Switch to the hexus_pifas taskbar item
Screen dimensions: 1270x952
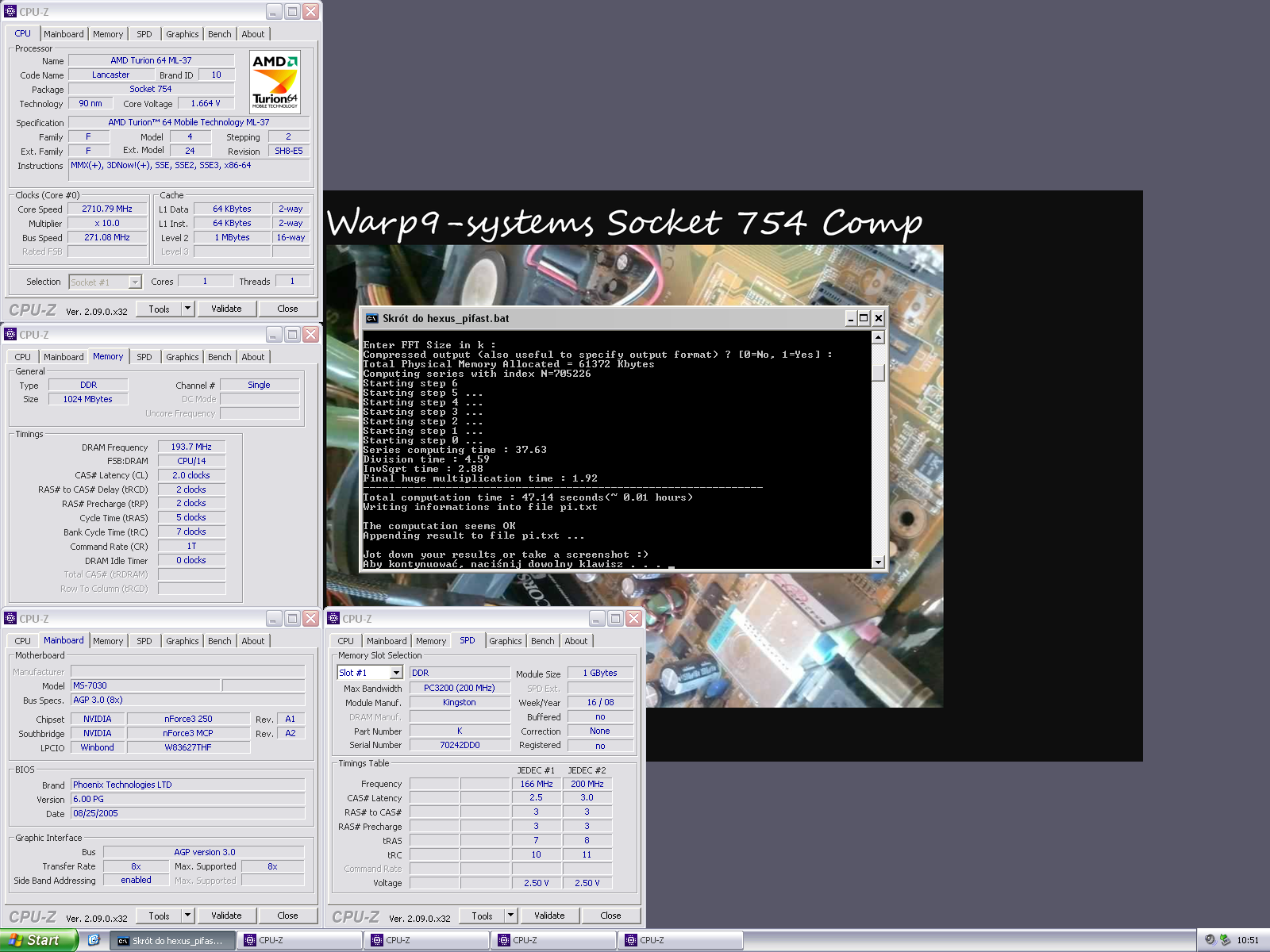click(x=172, y=941)
